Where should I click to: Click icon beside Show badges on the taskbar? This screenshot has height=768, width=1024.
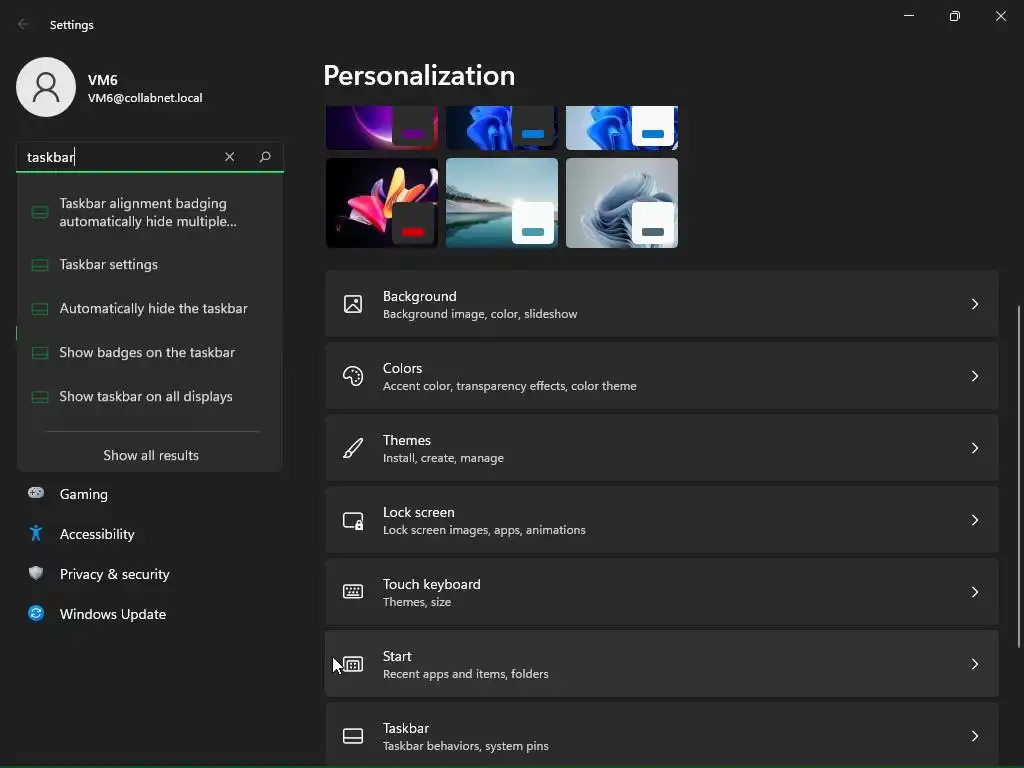point(40,353)
